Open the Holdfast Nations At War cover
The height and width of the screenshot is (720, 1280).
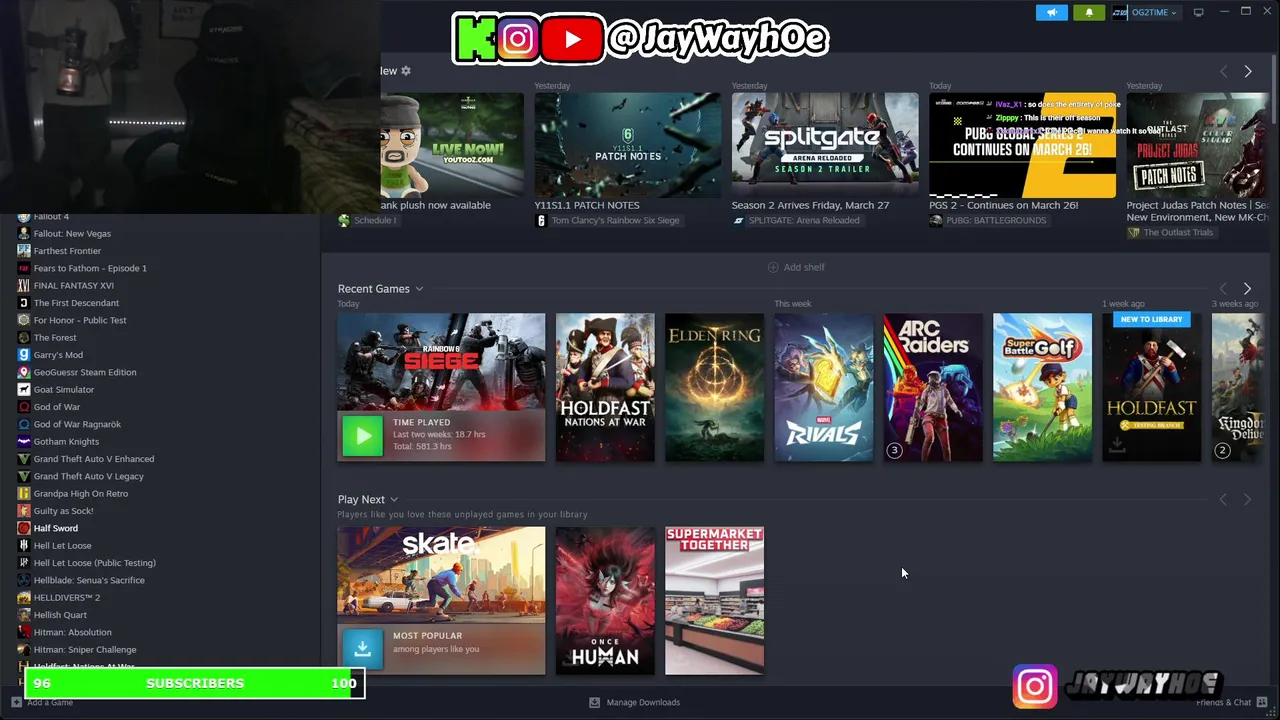click(x=605, y=387)
